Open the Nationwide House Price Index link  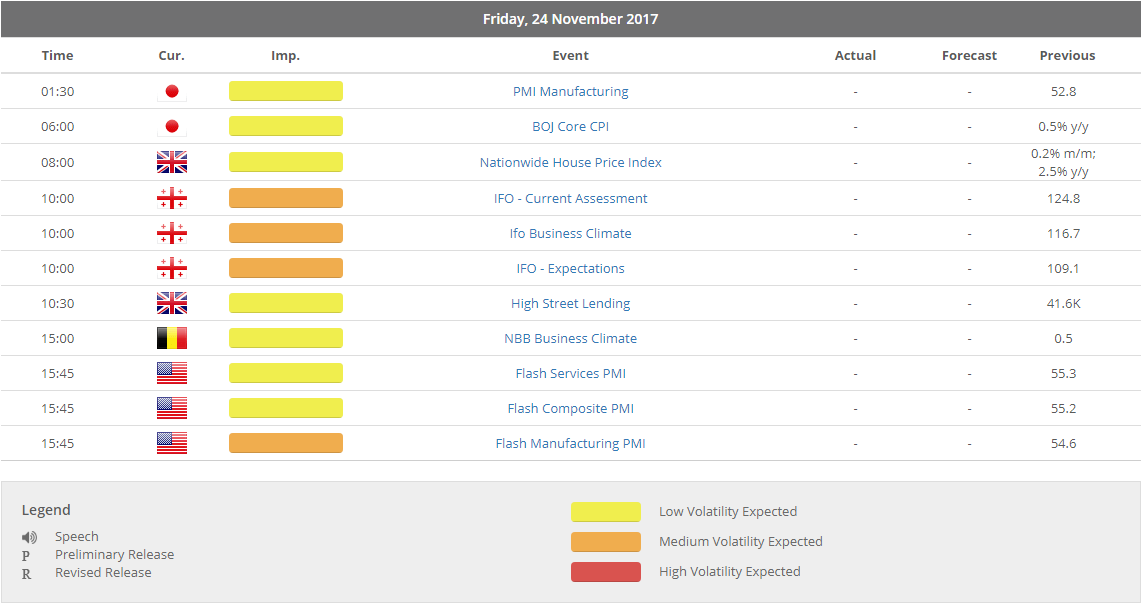(x=570, y=163)
